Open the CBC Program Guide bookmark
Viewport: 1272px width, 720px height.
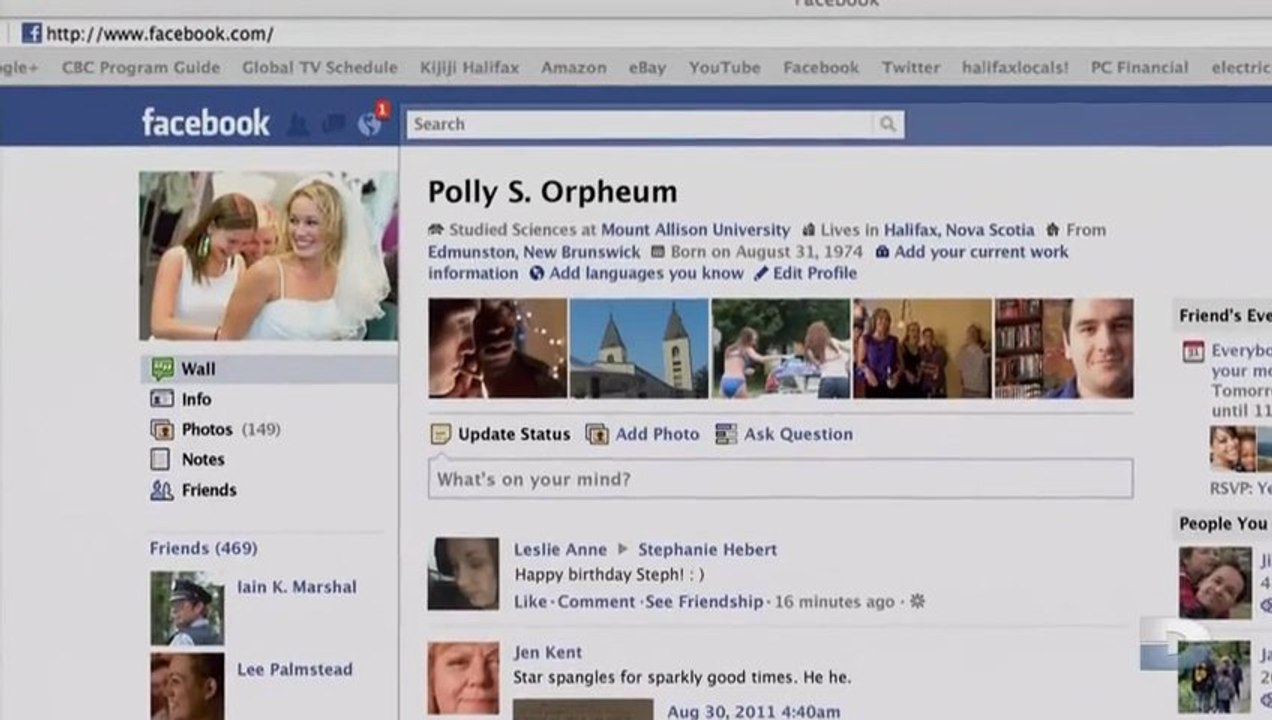(x=141, y=68)
